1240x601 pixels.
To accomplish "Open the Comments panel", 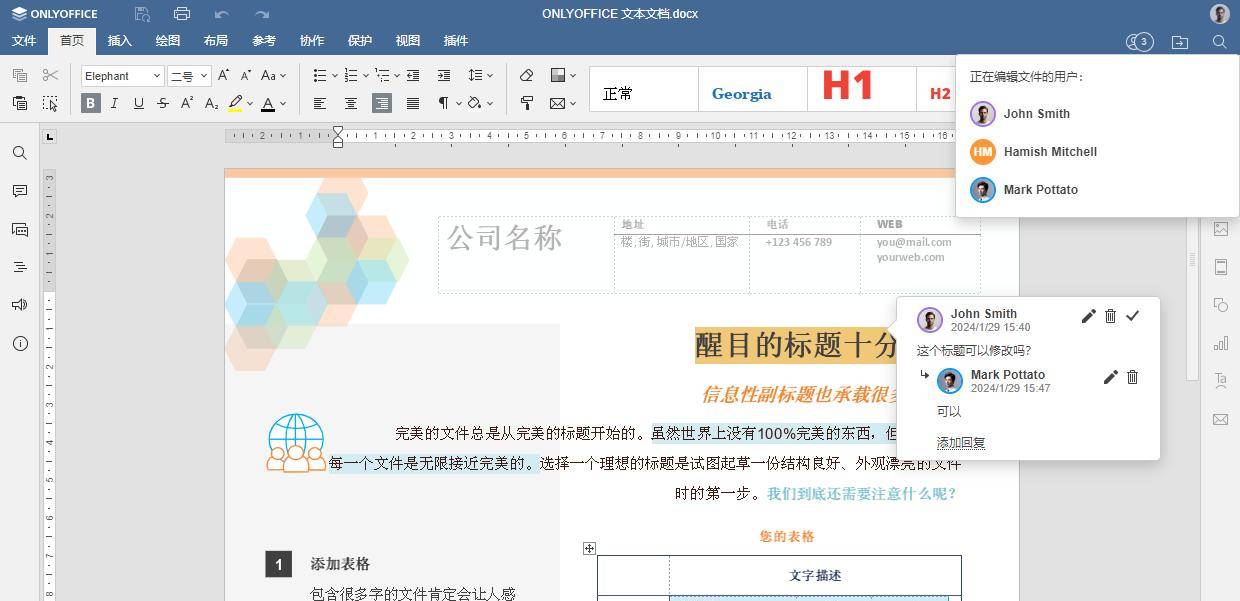I will pyautogui.click(x=20, y=191).
